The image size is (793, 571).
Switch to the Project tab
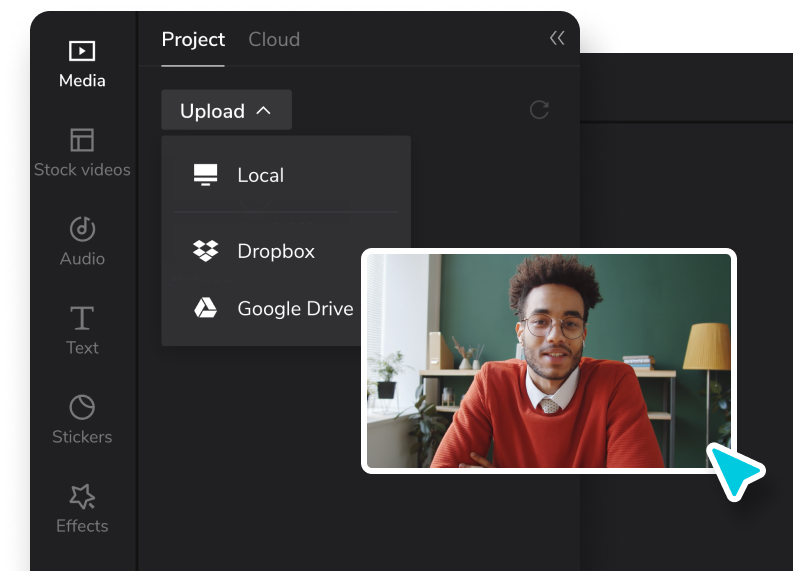(193, 39)
